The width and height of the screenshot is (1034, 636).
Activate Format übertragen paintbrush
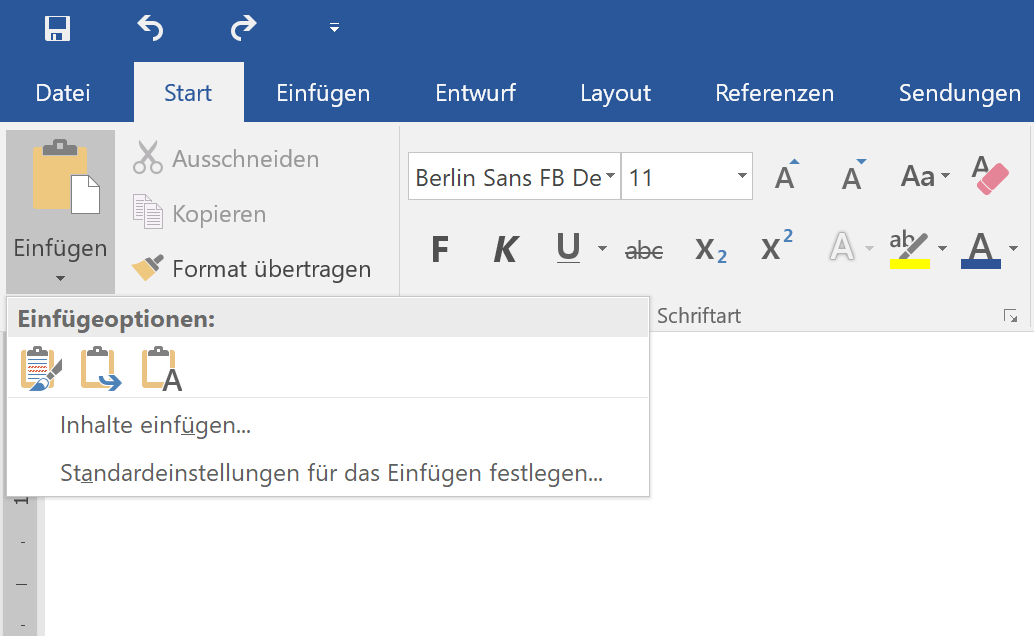(251, 269)
